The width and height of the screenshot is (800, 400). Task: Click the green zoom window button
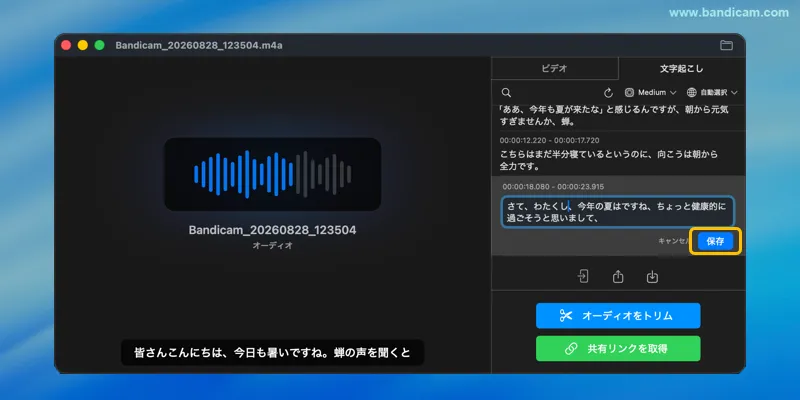[99, 45]
